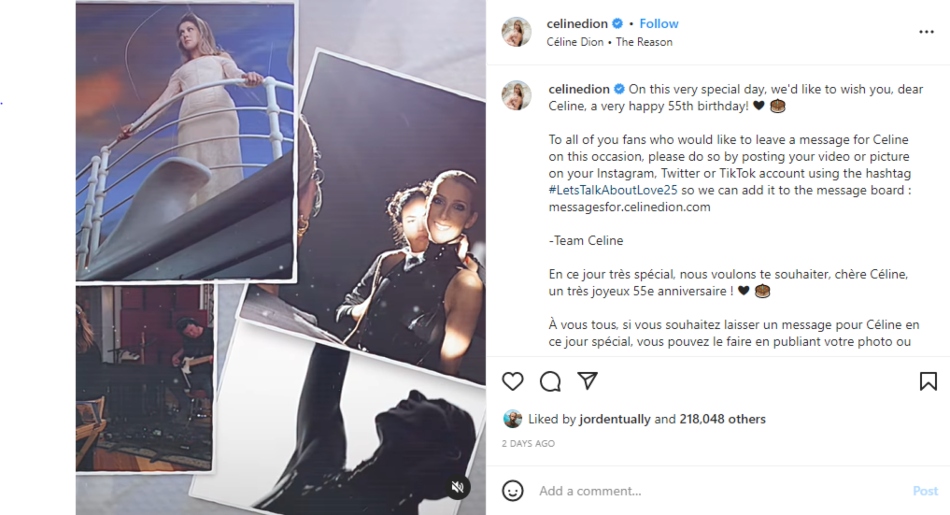
Task: Open jordentually profile from likes
Action: pyautogui.click(x=614, y=419)
